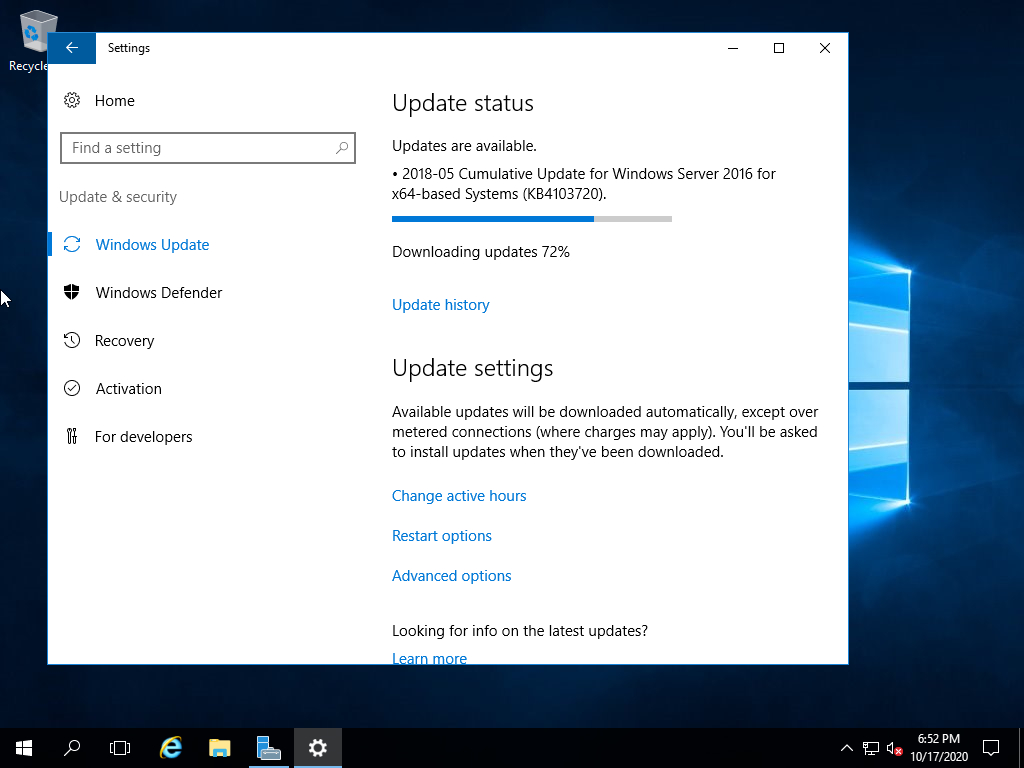The image size is (1024, 768).
Task: Maximize the Settings window
Action: (778, 48)
